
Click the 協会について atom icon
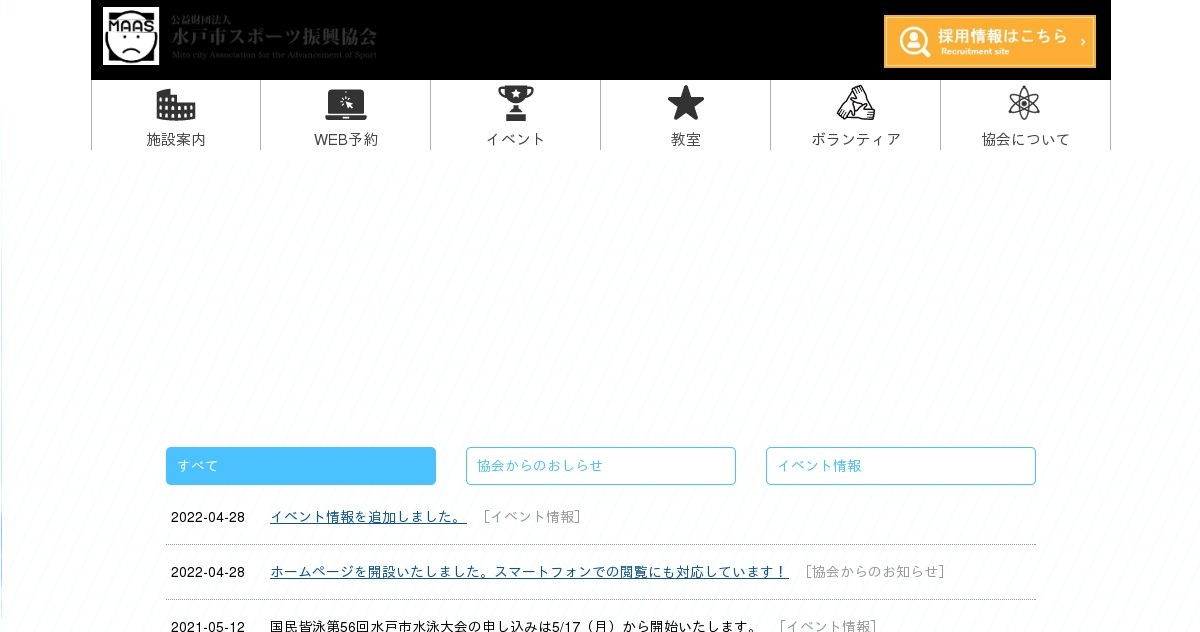tap(1024, 103)
